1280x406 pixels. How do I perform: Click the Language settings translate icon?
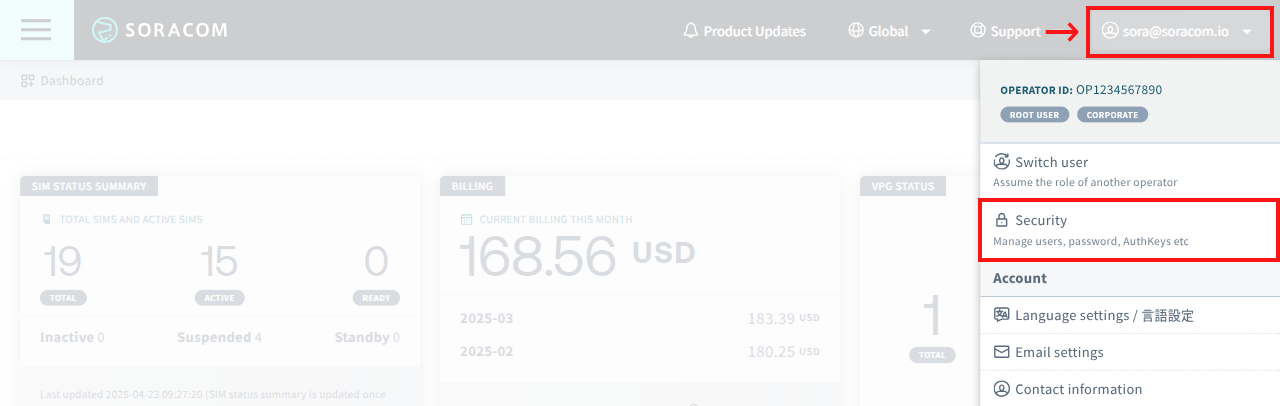pos(1001,315)
